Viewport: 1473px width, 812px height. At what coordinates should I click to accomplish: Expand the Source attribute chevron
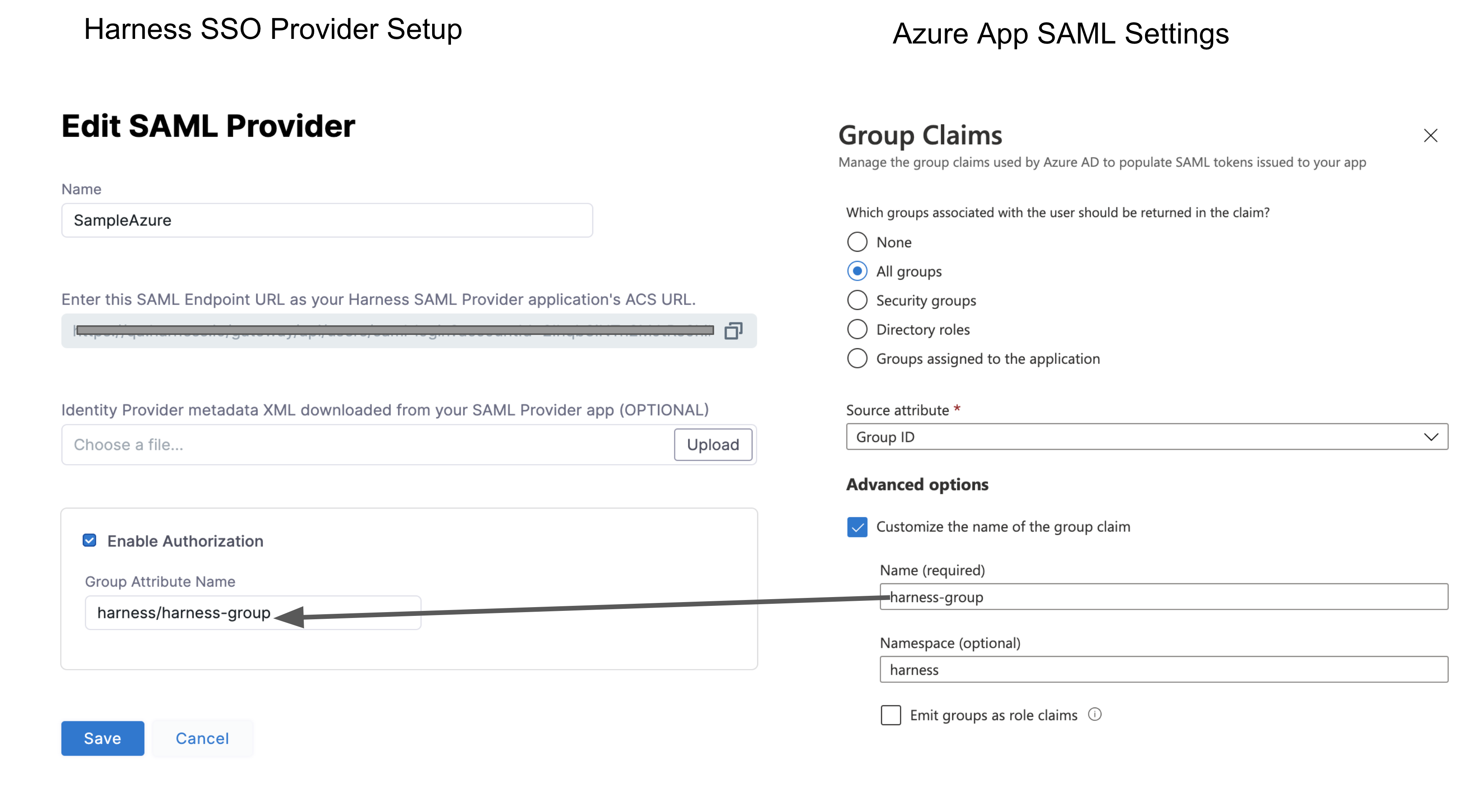click(1431, 437)
